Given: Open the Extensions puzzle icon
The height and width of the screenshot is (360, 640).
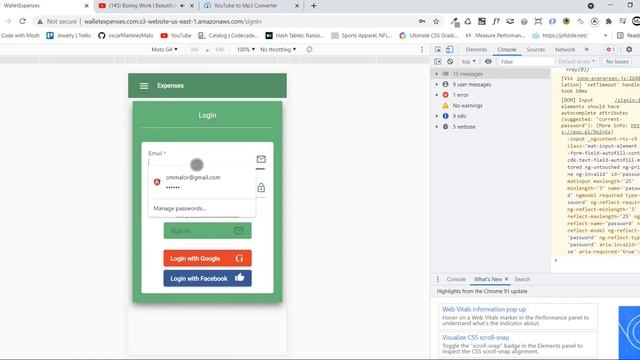Looking at the screenshot, I should pos(609,21).
